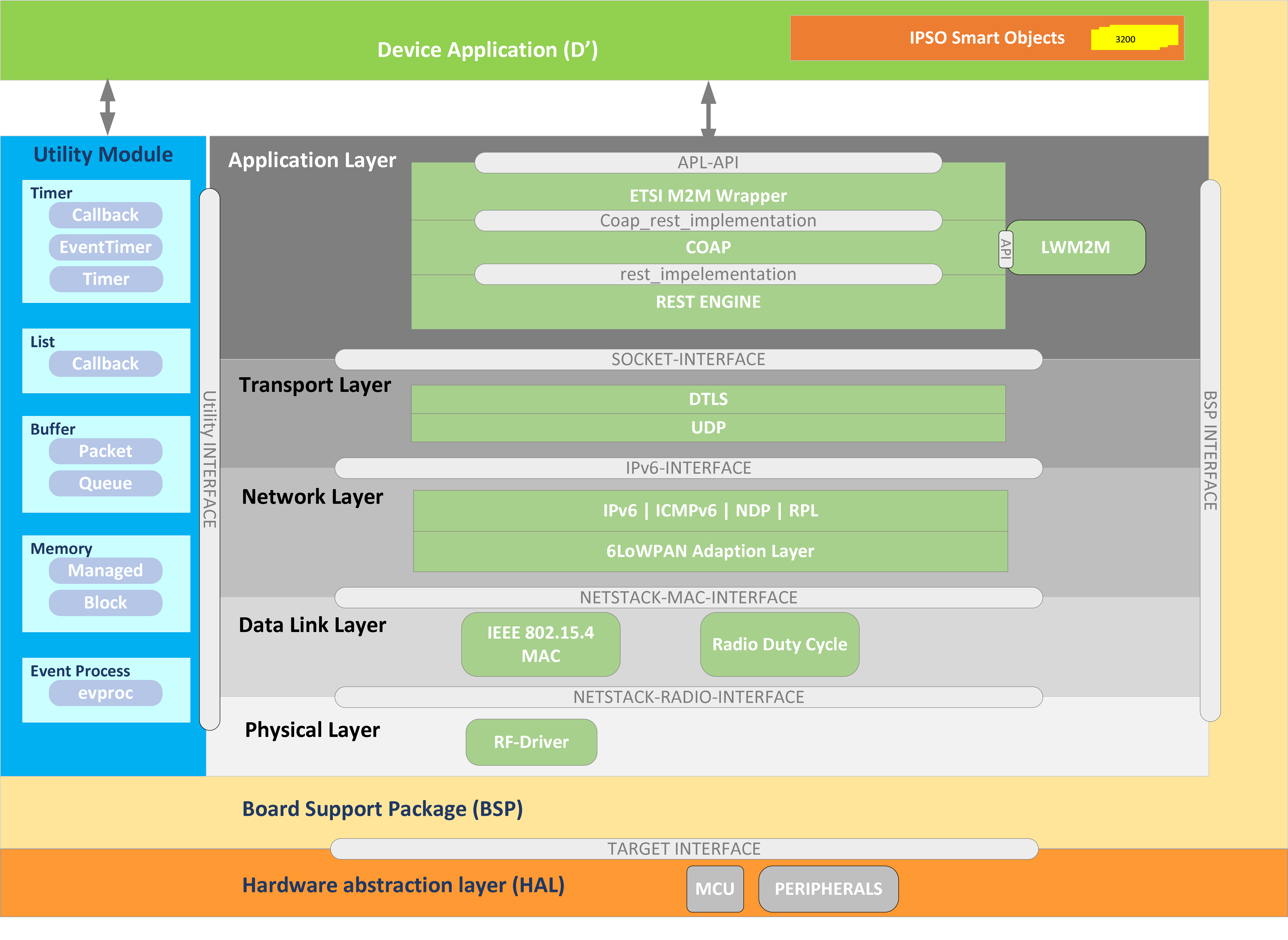
Task: Select the PERIPHERALS block
Action: click(828, 888)
